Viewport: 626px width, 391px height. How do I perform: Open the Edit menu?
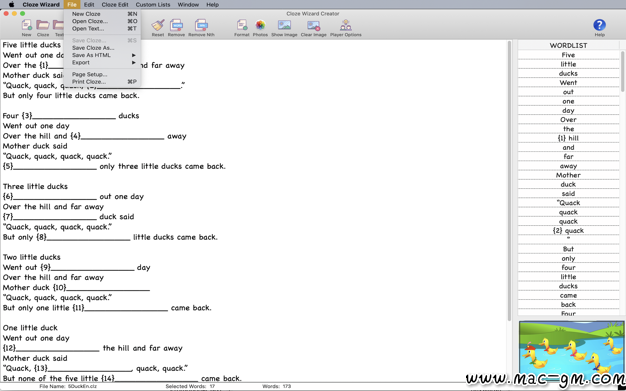pyautogui.click(x=89, y=4)
